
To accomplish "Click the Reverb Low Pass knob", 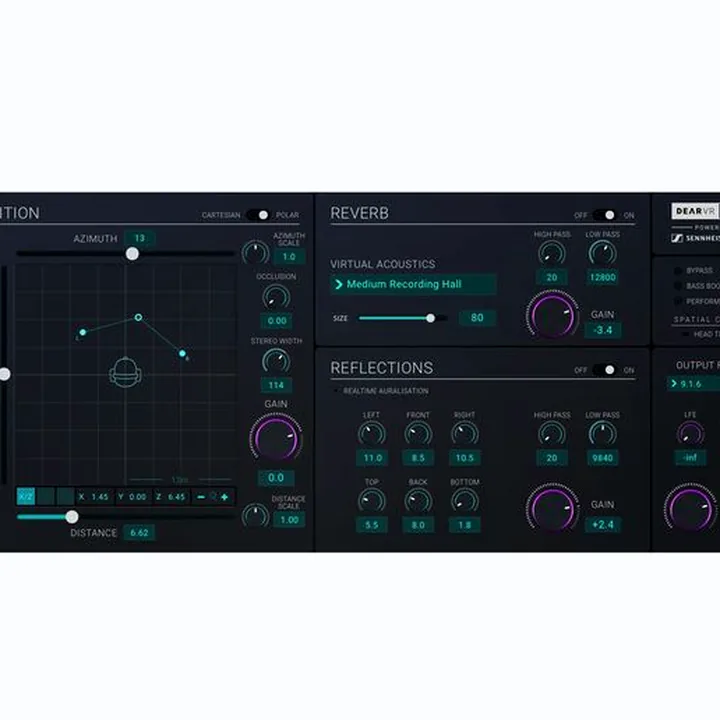I will click(x=602, y=253).
